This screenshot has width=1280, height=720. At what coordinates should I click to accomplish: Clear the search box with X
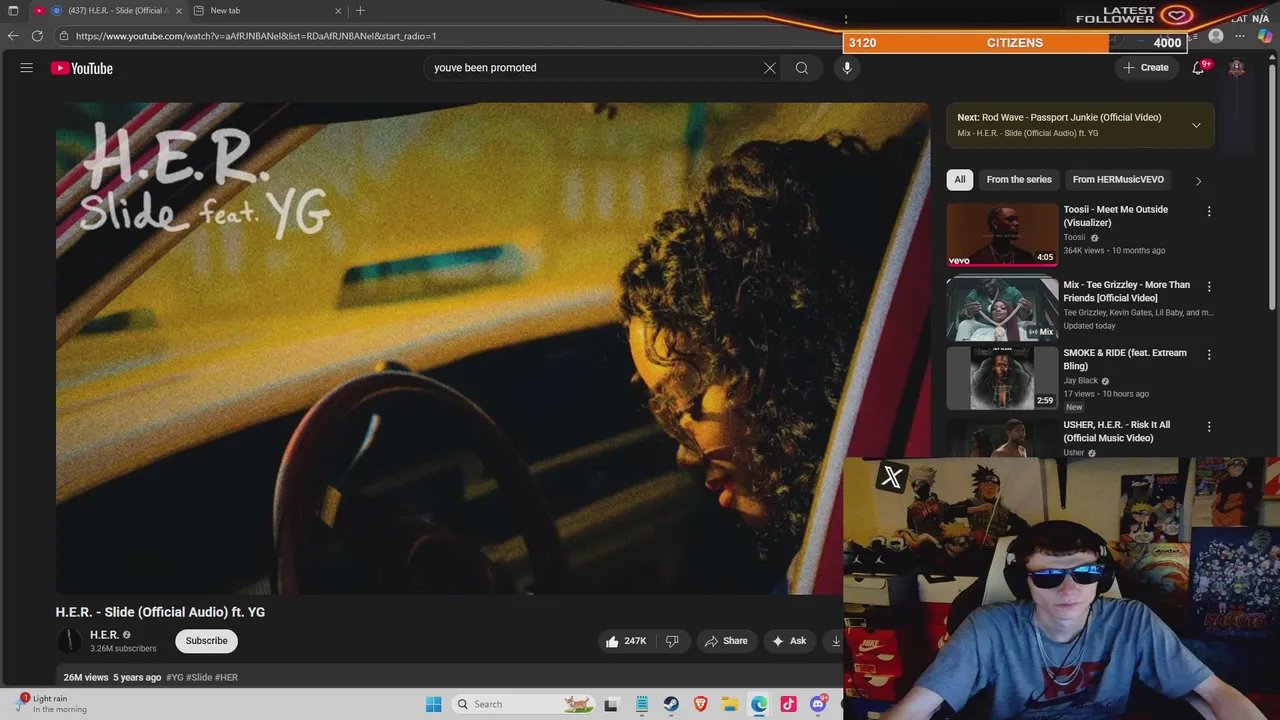770,68
